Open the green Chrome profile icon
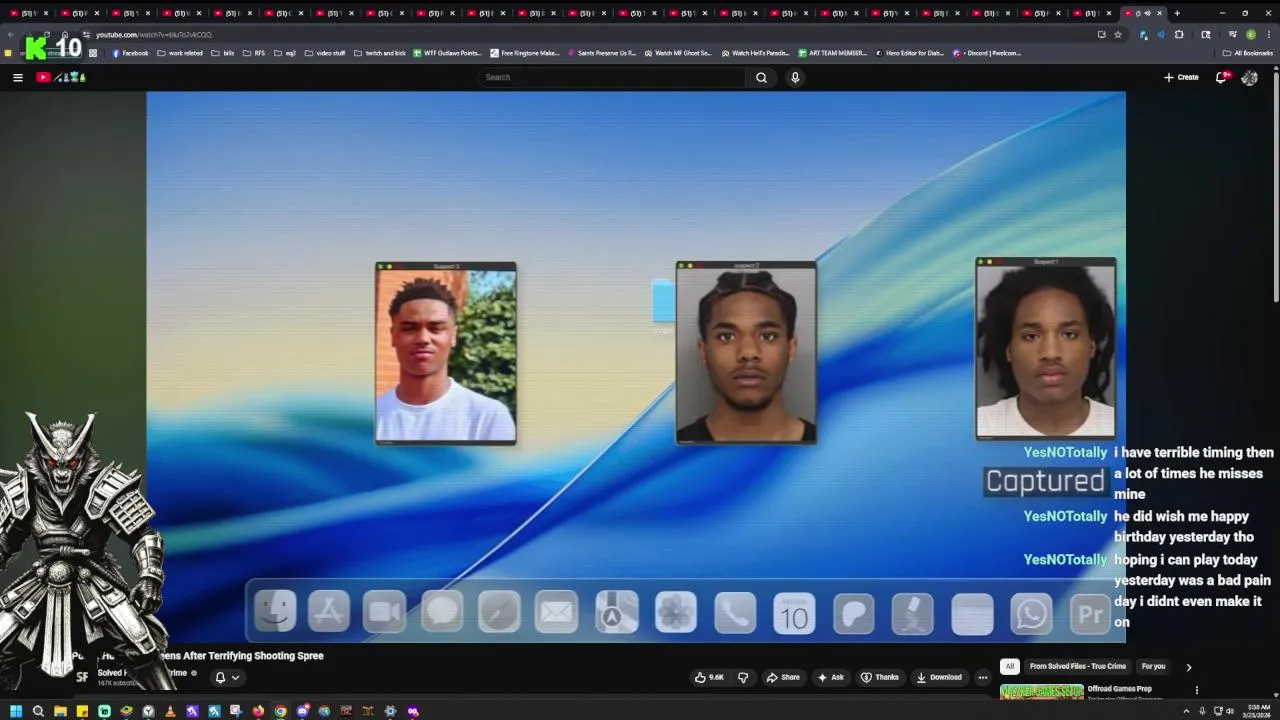Image resolution: width=1280 pixels, height=720 pixels. coord(1250,34)
